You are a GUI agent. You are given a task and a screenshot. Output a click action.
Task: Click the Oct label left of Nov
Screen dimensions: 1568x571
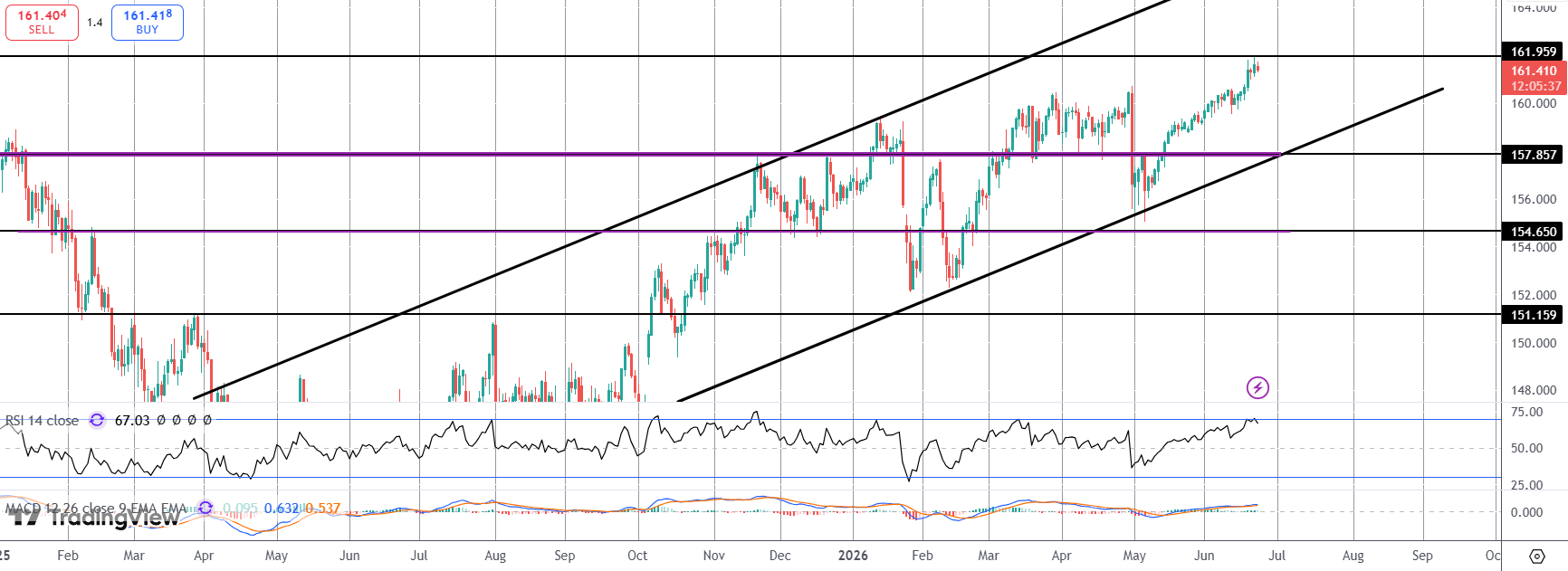click(x=637, y=556)
